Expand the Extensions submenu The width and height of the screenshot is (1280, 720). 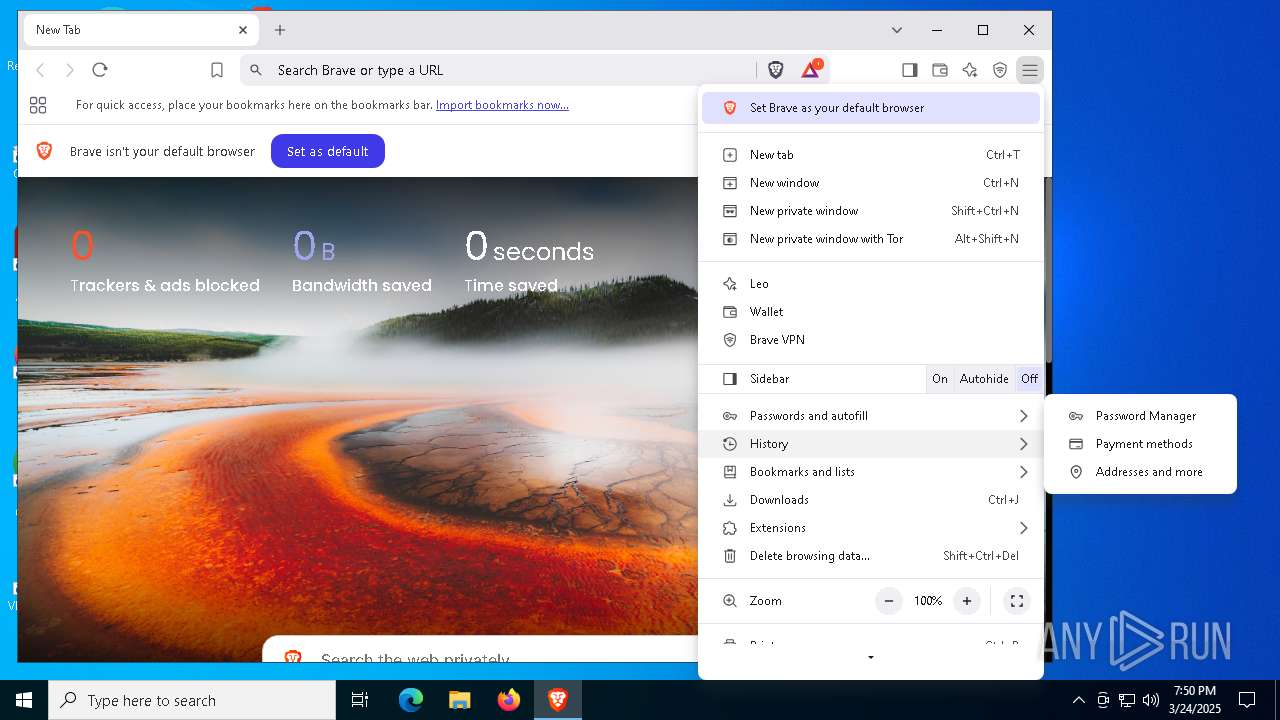click(x=871, y=528)
